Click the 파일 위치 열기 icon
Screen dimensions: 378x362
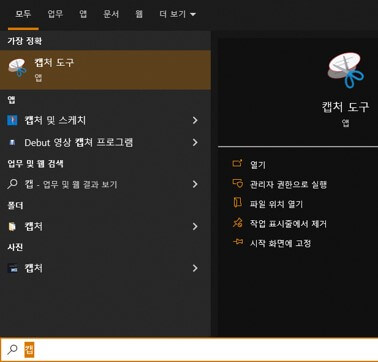click(237, 203)
